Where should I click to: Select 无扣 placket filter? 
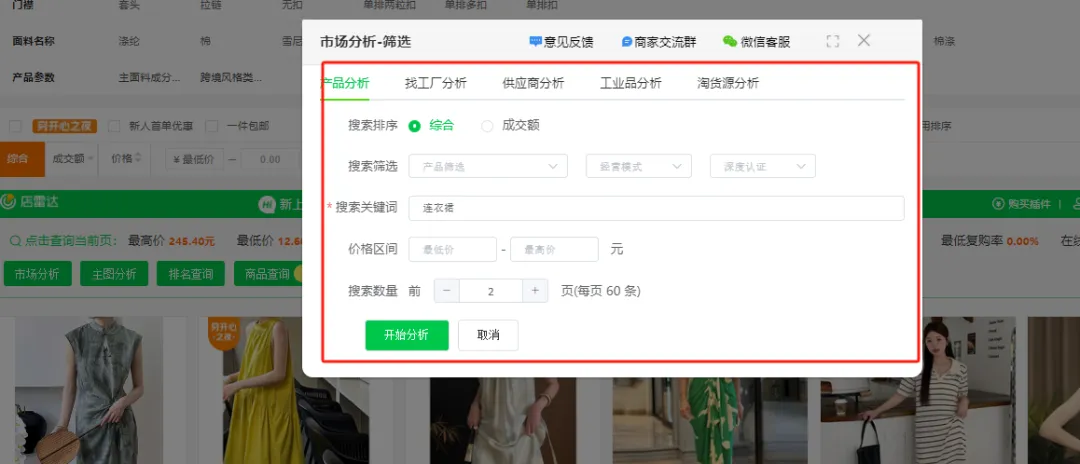[x=292, y=5]
